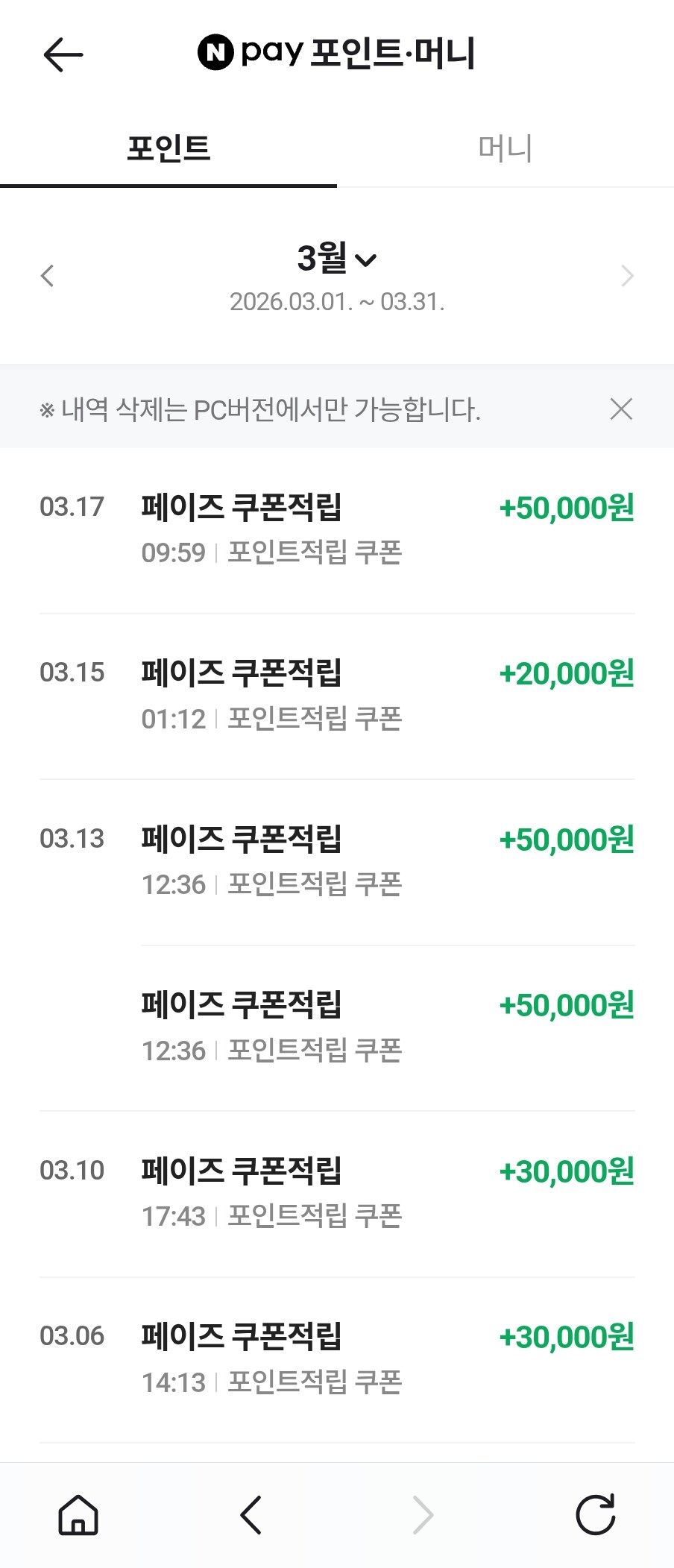Screen dimensions: 674x1568
Task: Reload the page with refresh icon
Action: 595,1515
